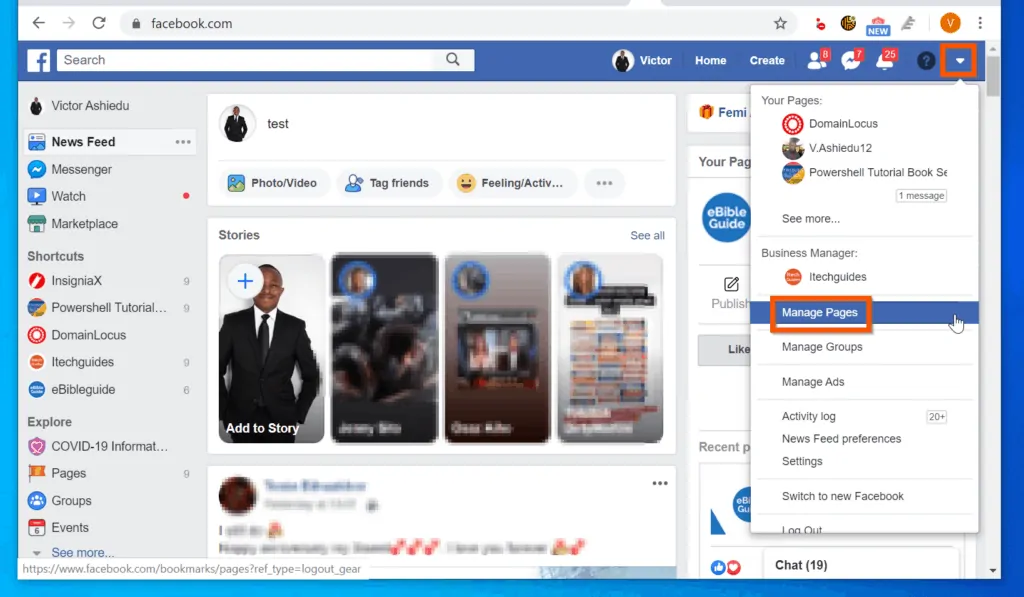Select Switch to new Facebook

[x=842, y=496]
